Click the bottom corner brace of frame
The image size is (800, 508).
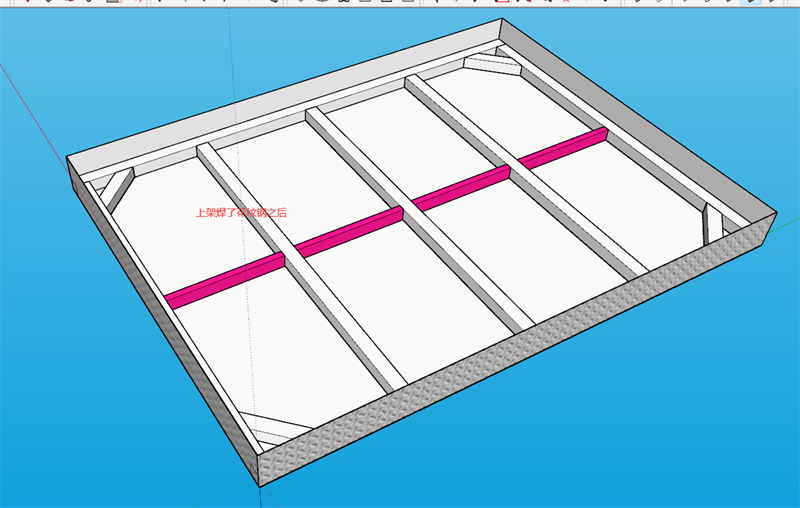[x=270, y=429]
